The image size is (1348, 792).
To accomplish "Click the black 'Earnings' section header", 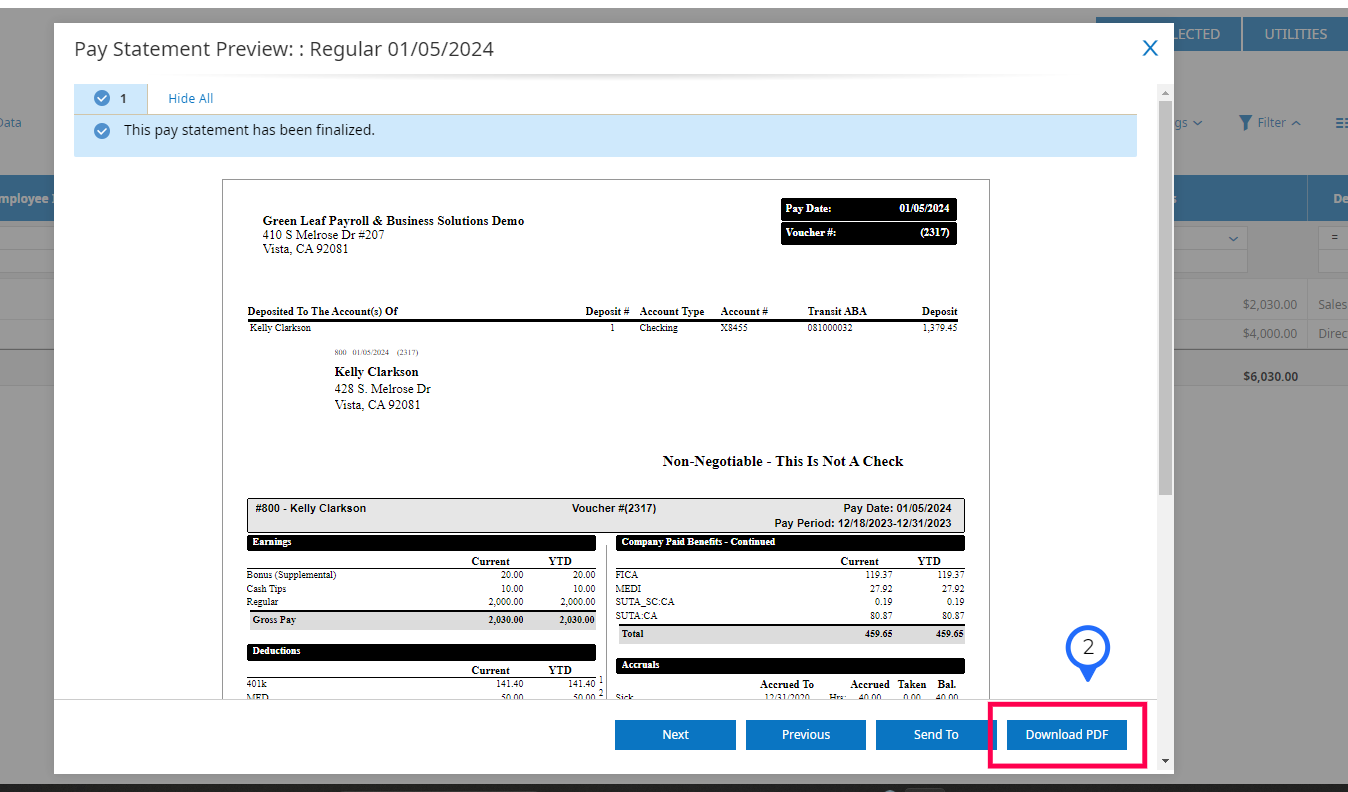I will pyautogui.click(x=423, y=542).
